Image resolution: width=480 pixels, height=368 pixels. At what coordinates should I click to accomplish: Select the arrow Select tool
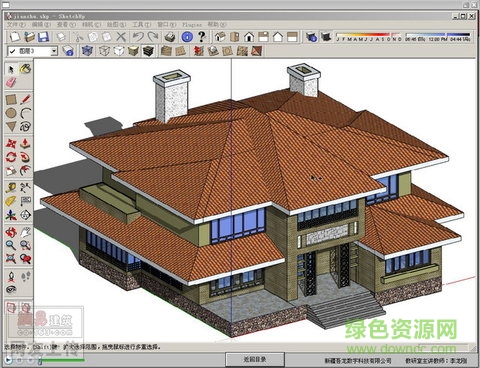coord(11,69)
